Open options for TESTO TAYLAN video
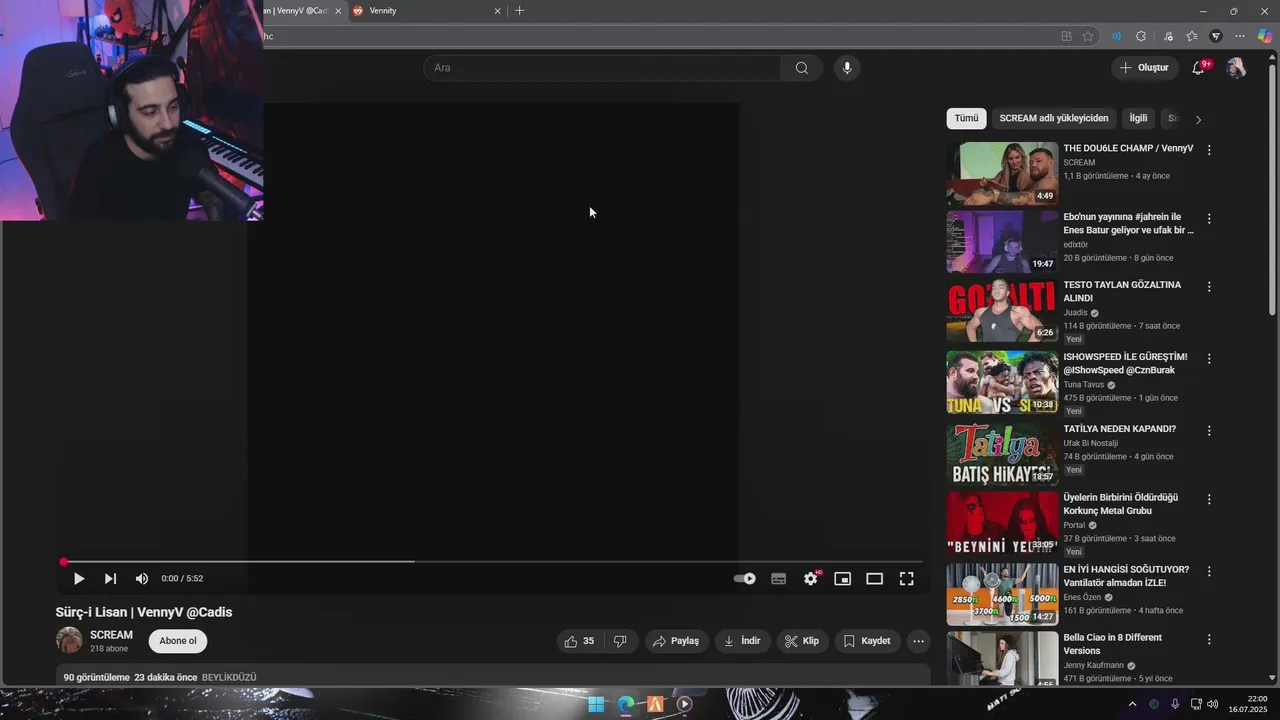Viewport: 1280px width, 720px height. tap(1209, 286)
